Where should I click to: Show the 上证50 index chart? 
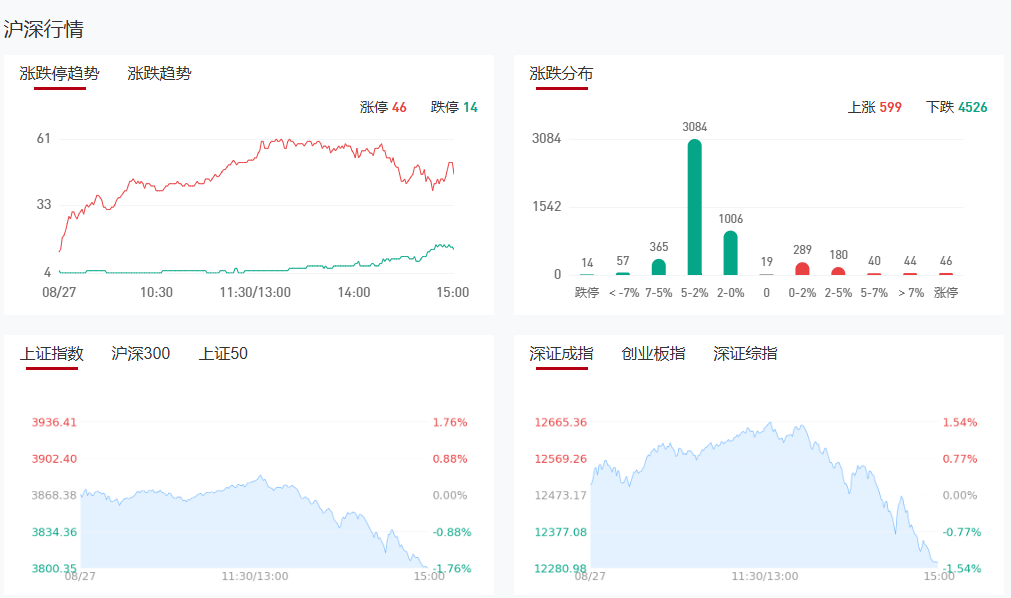[223, 354]
